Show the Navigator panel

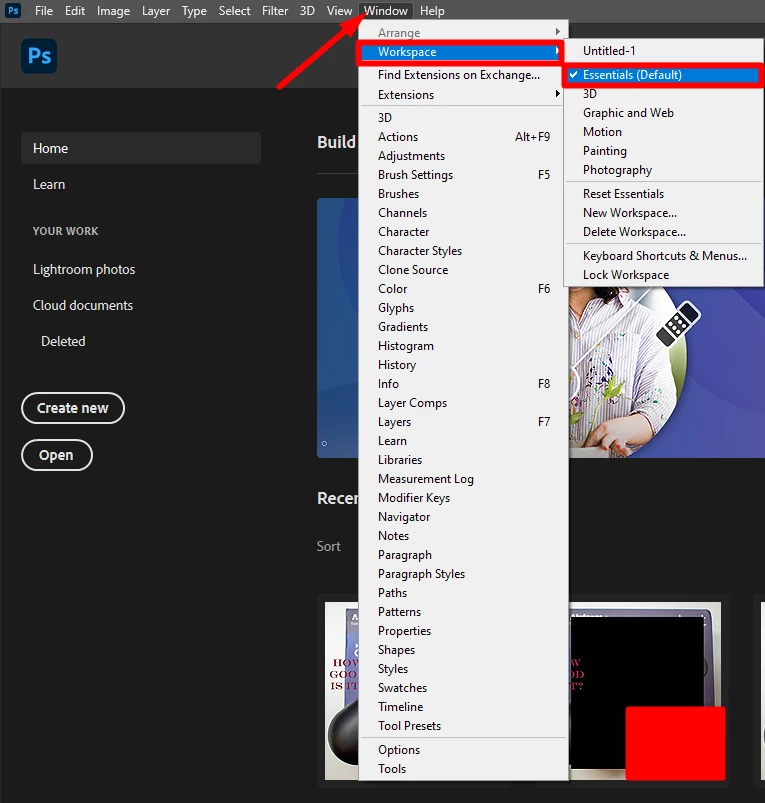(463, 516)
